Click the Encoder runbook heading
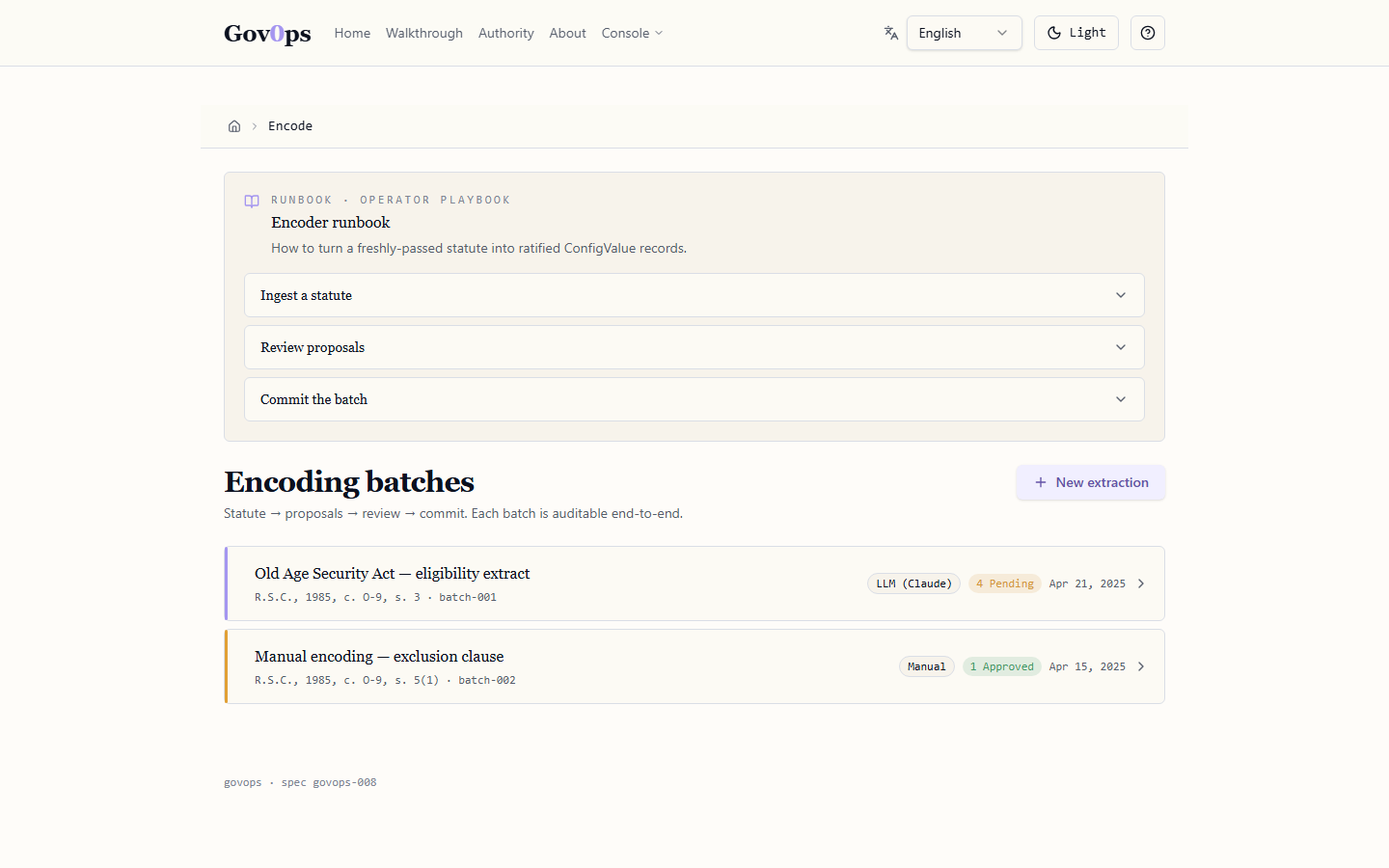Image resolution: width=1389 pixels, height=868 pixels. (331, 223)
